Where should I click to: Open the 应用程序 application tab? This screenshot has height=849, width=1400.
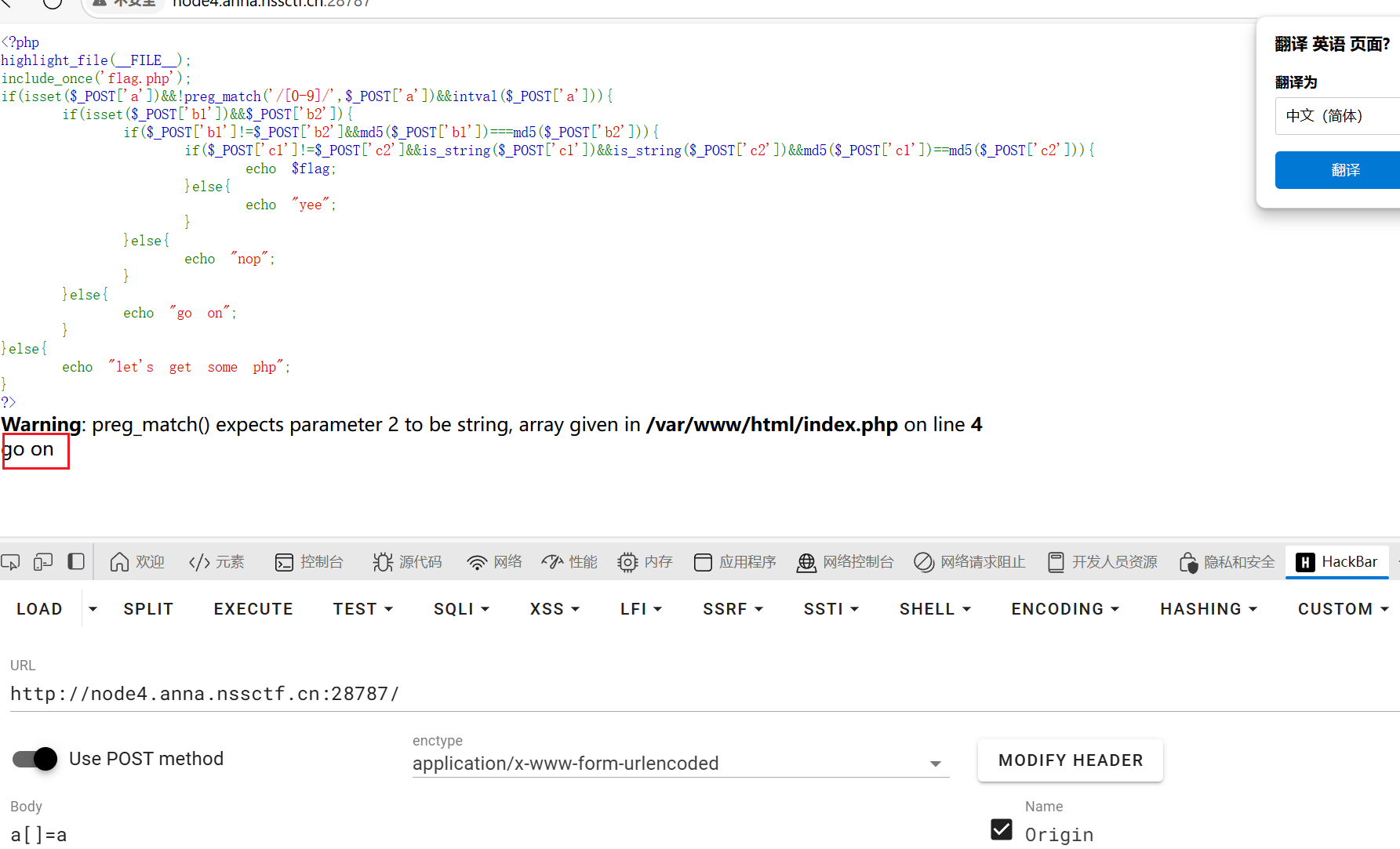pyautogui.click(x=735, y=562)
